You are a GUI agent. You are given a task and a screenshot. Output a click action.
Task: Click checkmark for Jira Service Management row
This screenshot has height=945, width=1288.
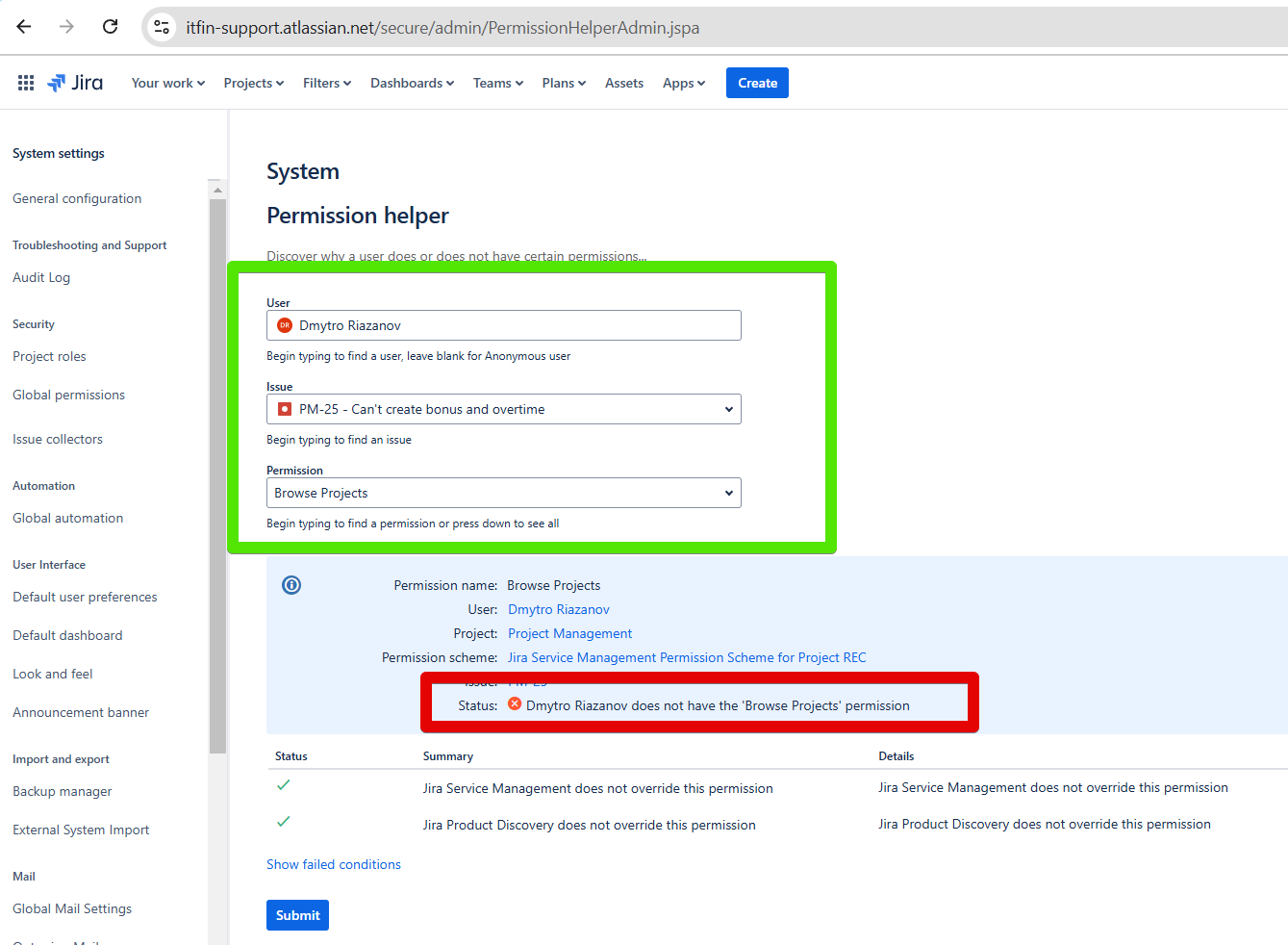click(x=284, y=785)
